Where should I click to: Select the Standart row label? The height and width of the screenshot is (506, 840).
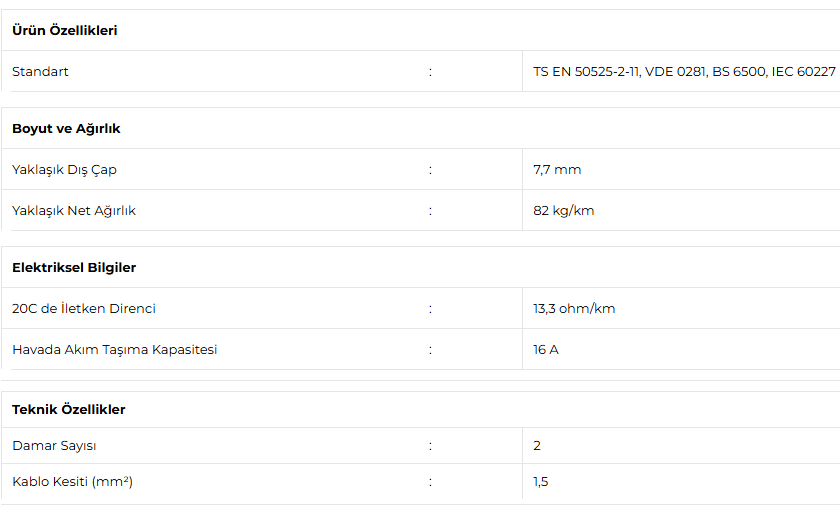[40, 72]
